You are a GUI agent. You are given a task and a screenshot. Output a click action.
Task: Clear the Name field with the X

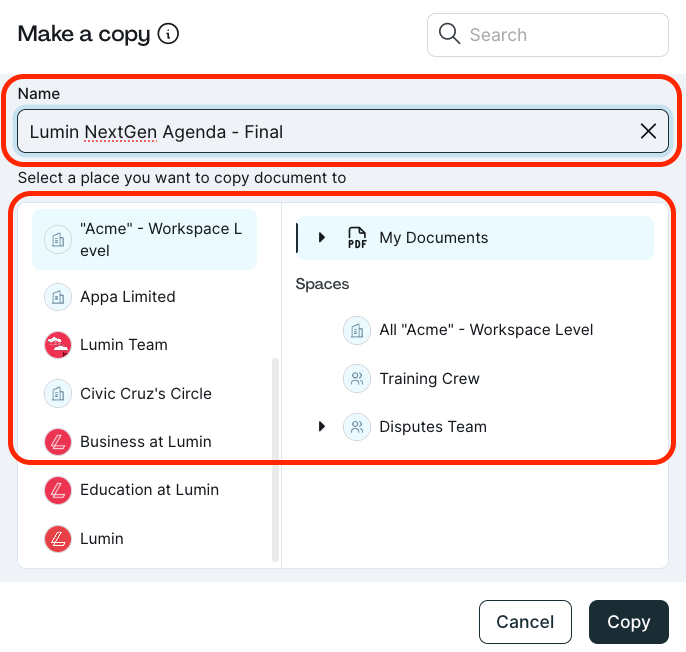tap(648, 131)
